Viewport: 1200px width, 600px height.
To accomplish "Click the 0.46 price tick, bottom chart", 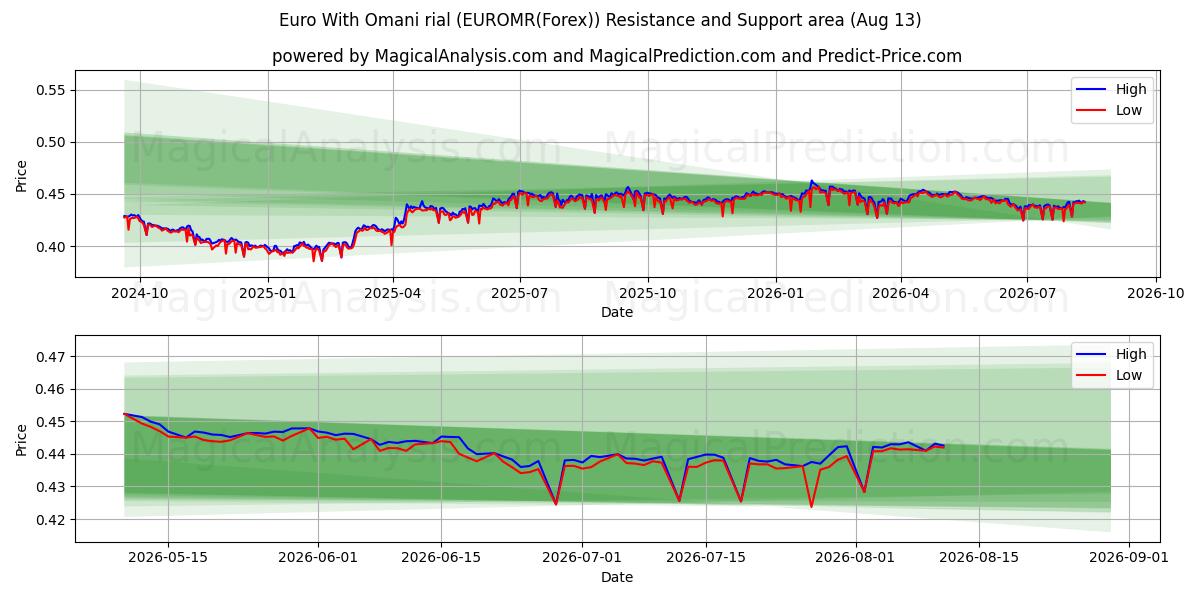I will pyautogui.click(x=51, y=389).
